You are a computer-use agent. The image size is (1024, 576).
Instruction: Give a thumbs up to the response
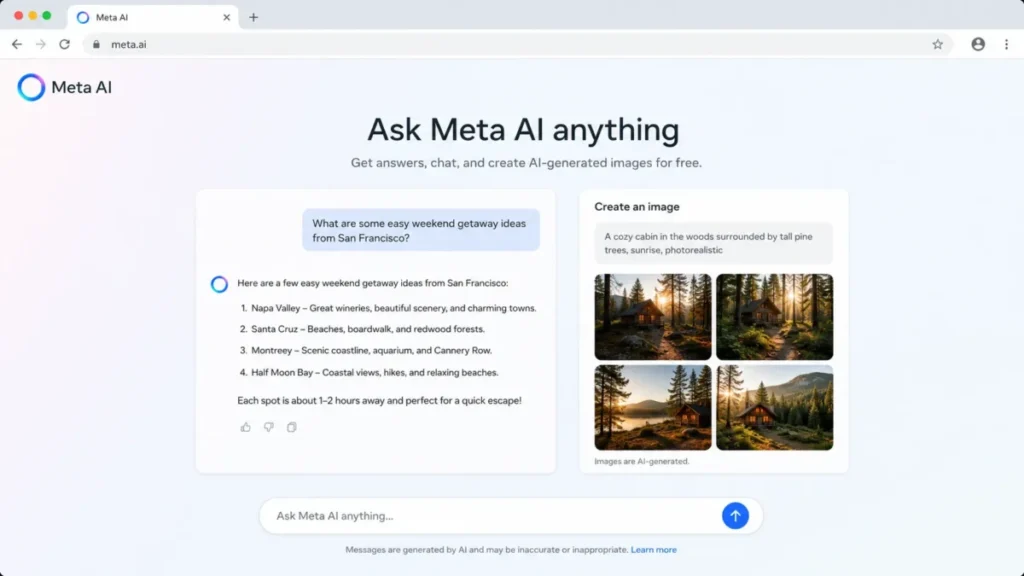246,427
